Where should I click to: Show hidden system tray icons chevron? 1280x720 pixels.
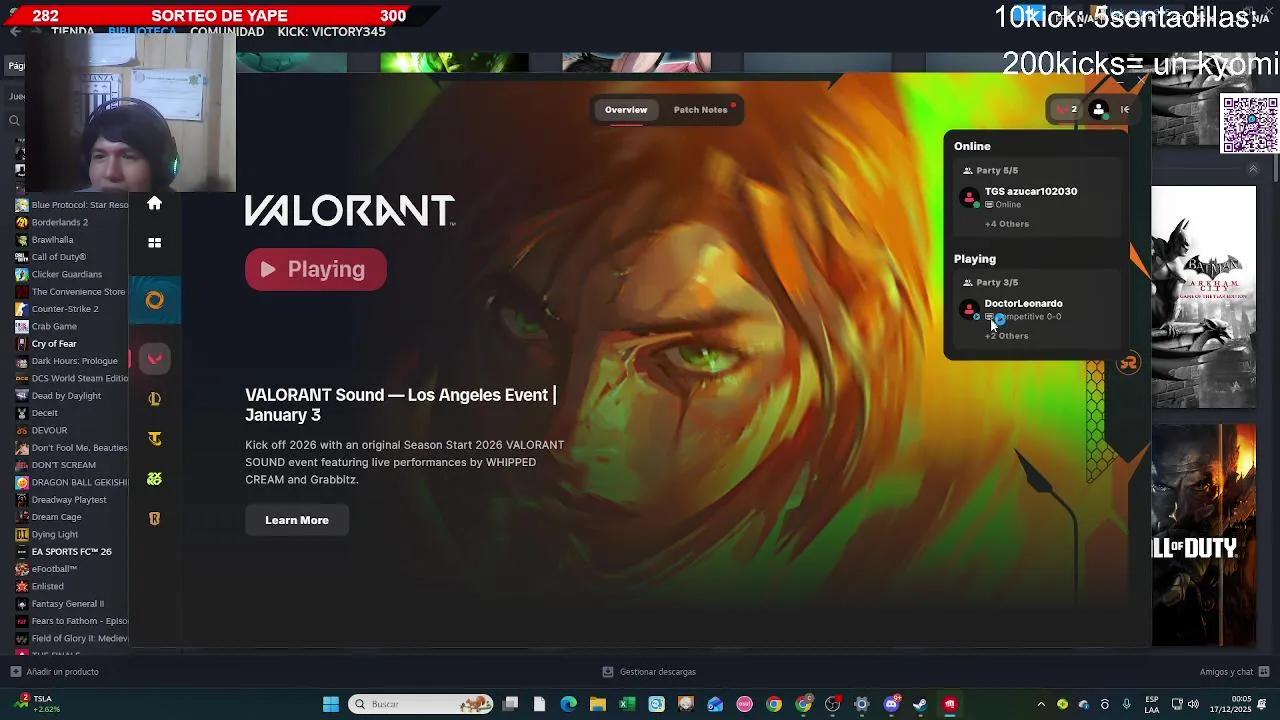click(1041, 704)
